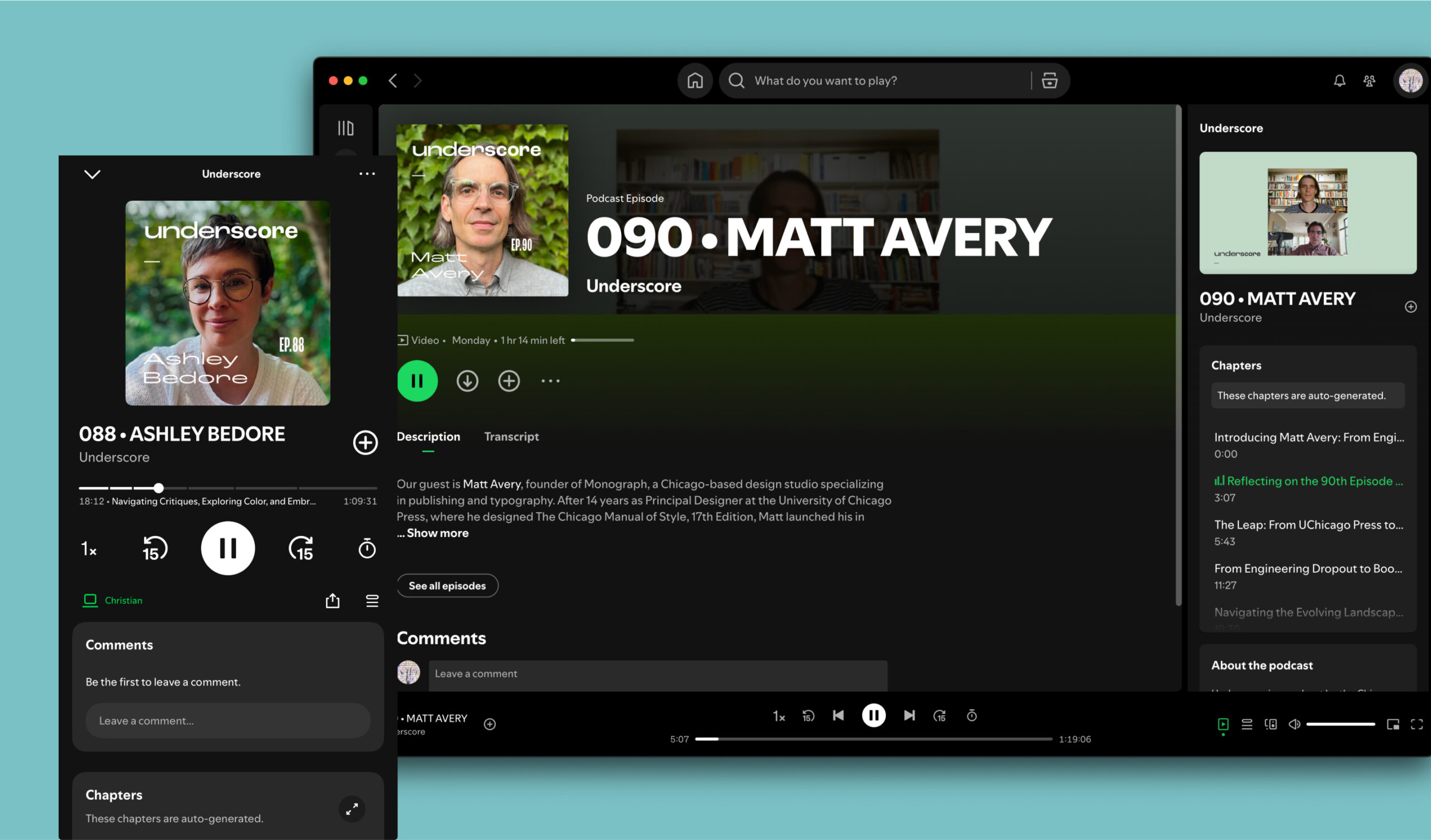The height and width of the screenshot is (840, 1431).
Task: Open the browse icon in search bar
Action: pos(1049,80)
